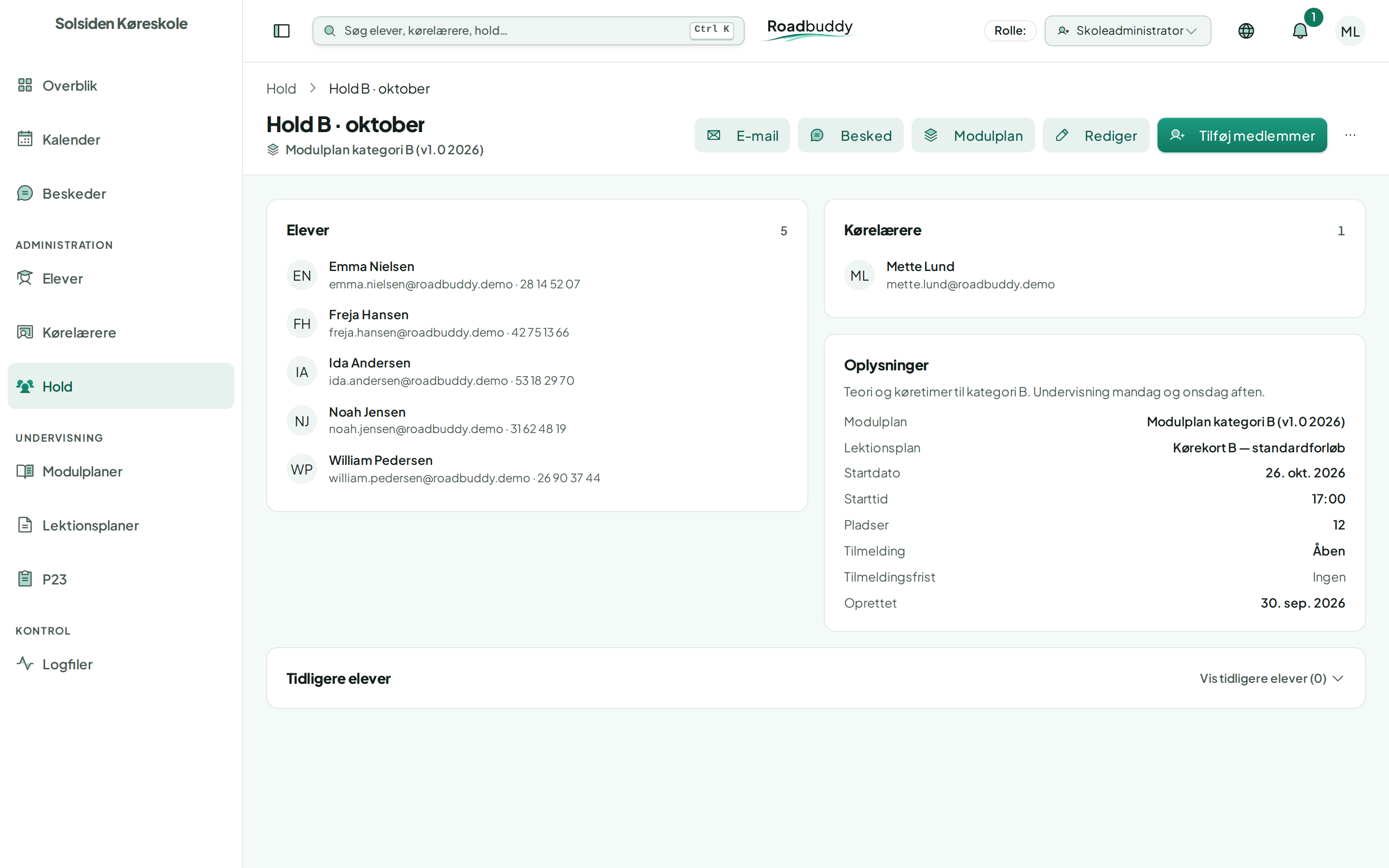Click Mette Lund's ML avatar in Kørelærere

(x=859, y=275)
